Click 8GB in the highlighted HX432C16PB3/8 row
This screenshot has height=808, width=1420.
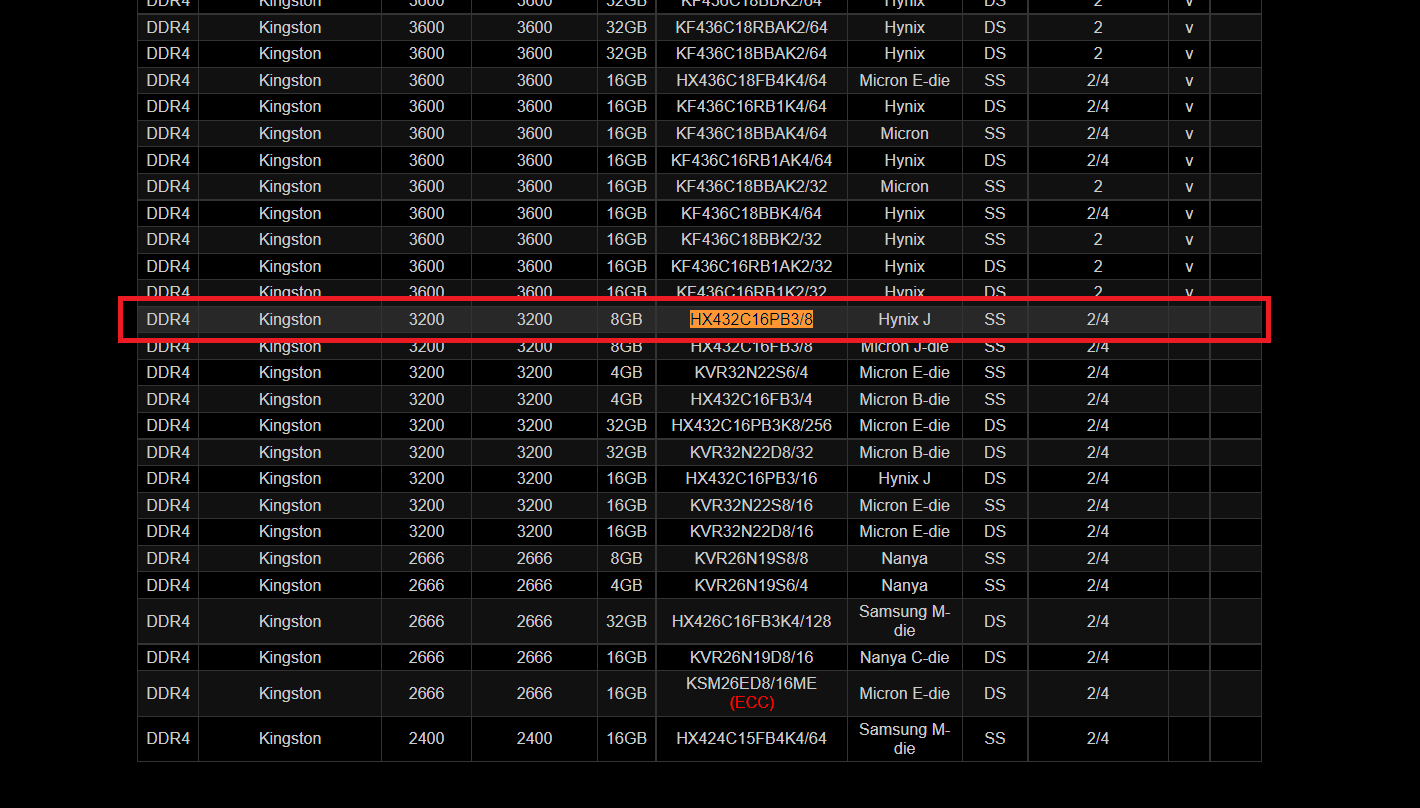(x=626, y=319)
